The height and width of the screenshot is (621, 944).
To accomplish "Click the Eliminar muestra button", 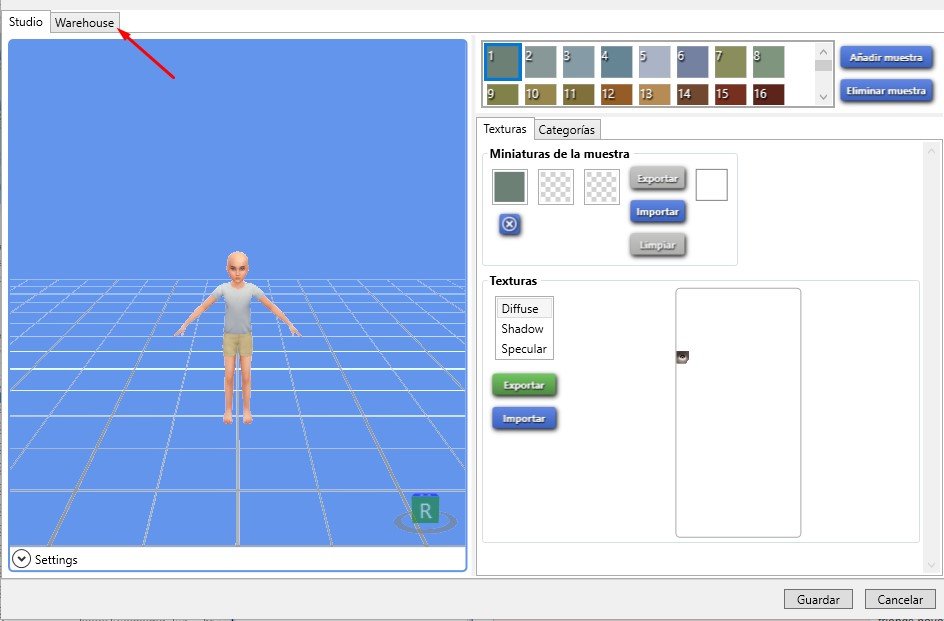I will coord(886,91).
